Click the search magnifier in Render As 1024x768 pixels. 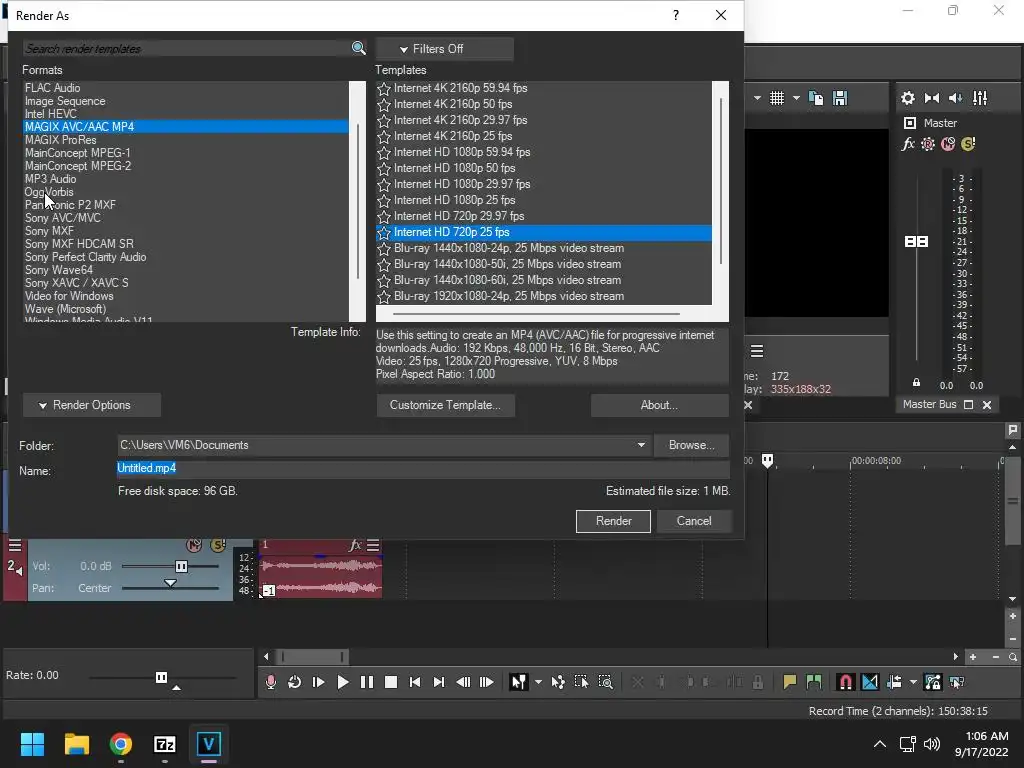coord(358,48)
